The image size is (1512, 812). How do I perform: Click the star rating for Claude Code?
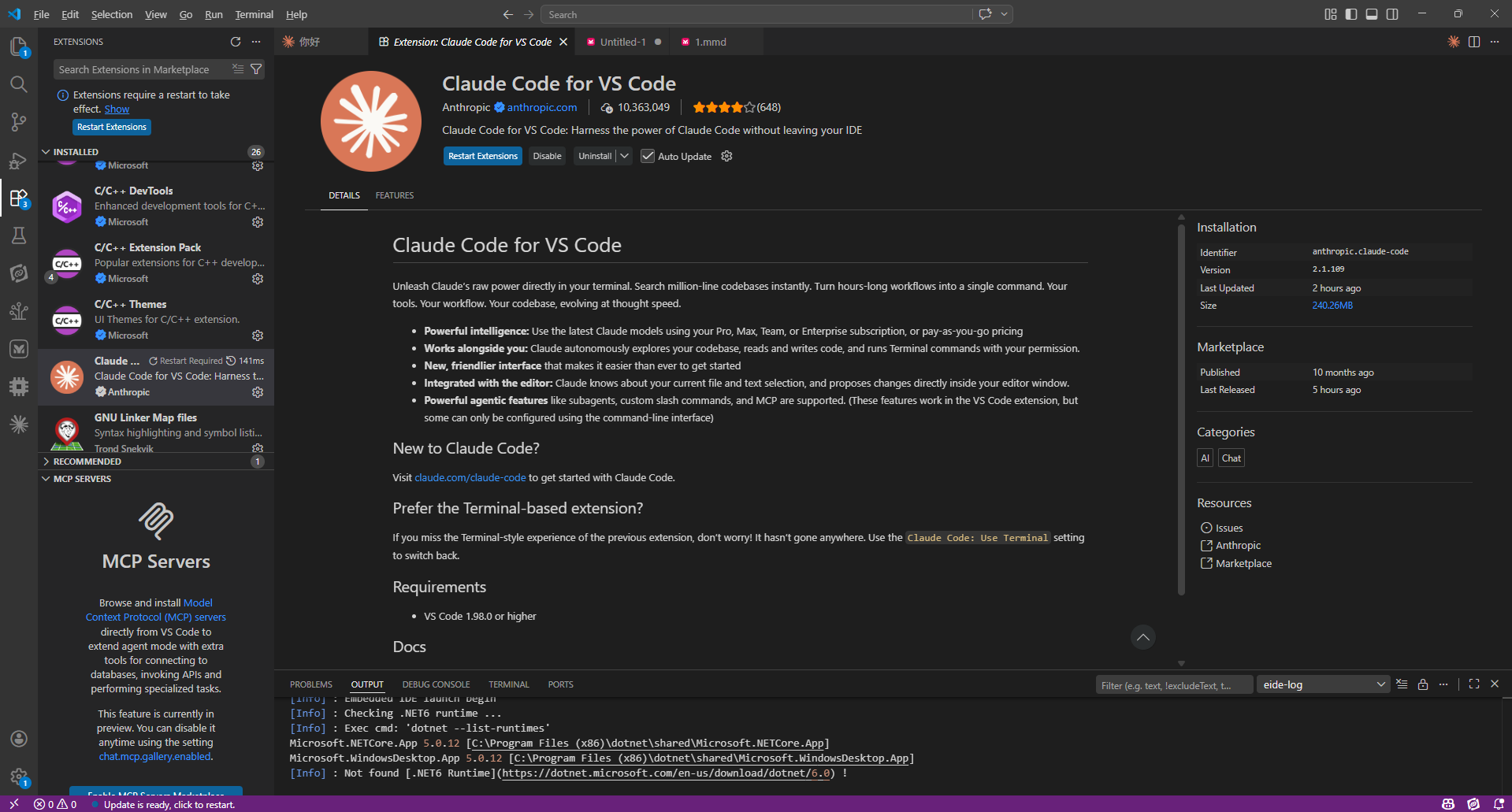click(x=724, y=107)
